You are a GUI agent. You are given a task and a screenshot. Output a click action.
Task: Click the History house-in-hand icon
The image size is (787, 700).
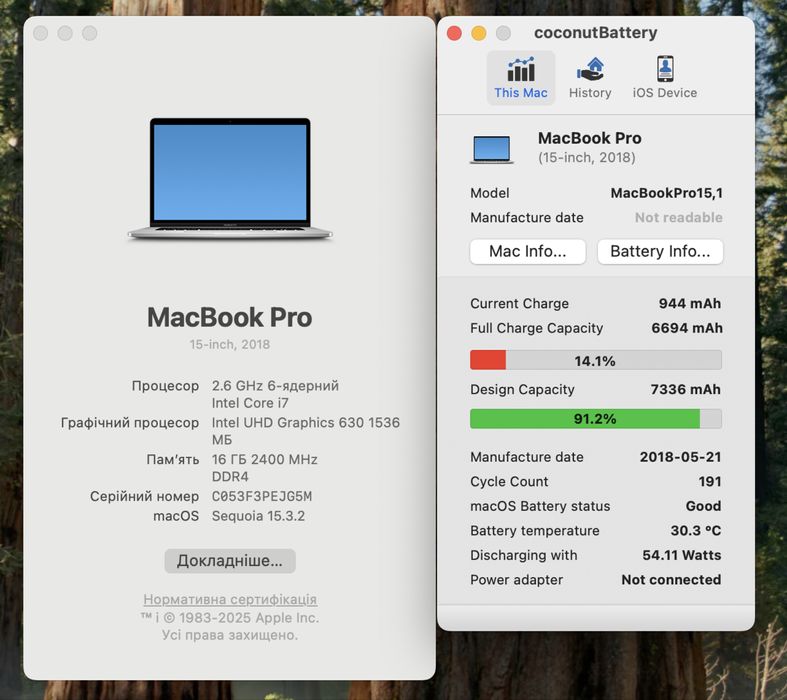(591, 69)
